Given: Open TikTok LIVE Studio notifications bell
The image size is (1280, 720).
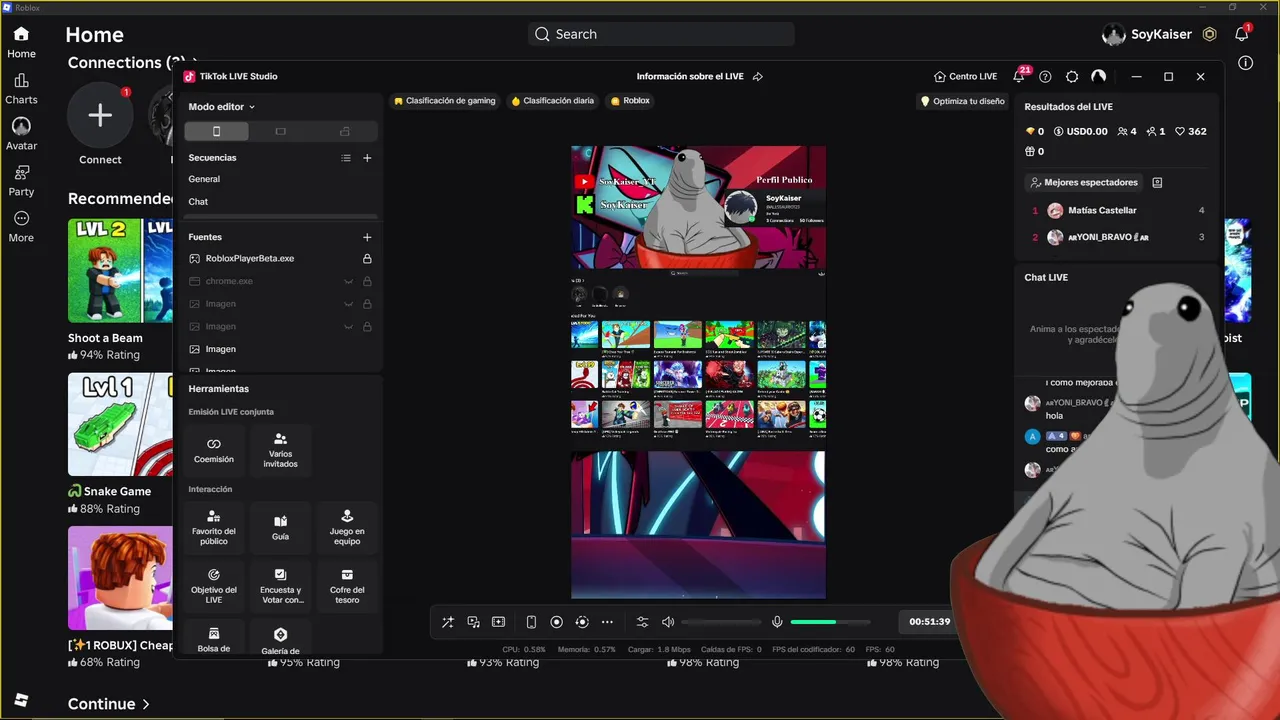Looking at the screenshot, I should pyautogui.click(x=1019, y=76).
